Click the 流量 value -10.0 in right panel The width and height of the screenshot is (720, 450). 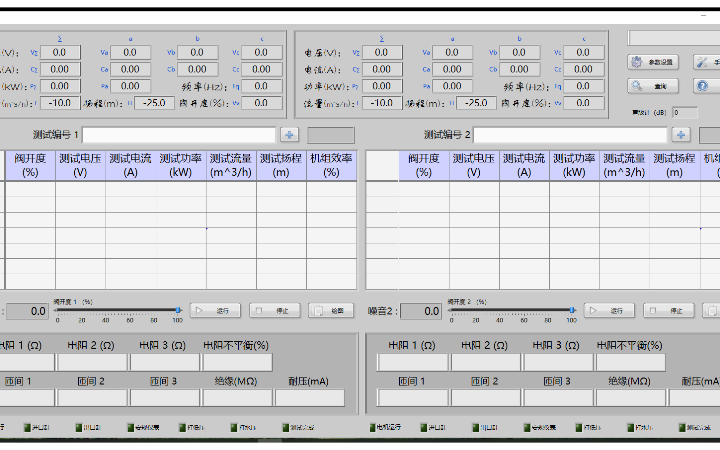point(382,103)
